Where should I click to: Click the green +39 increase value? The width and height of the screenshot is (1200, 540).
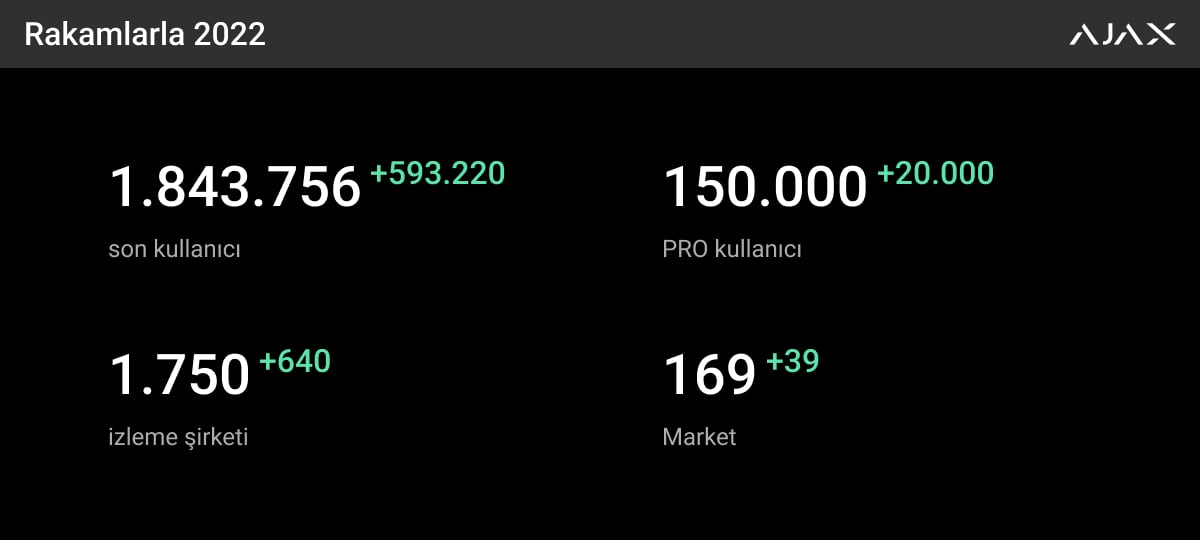(x=793, y=361)
